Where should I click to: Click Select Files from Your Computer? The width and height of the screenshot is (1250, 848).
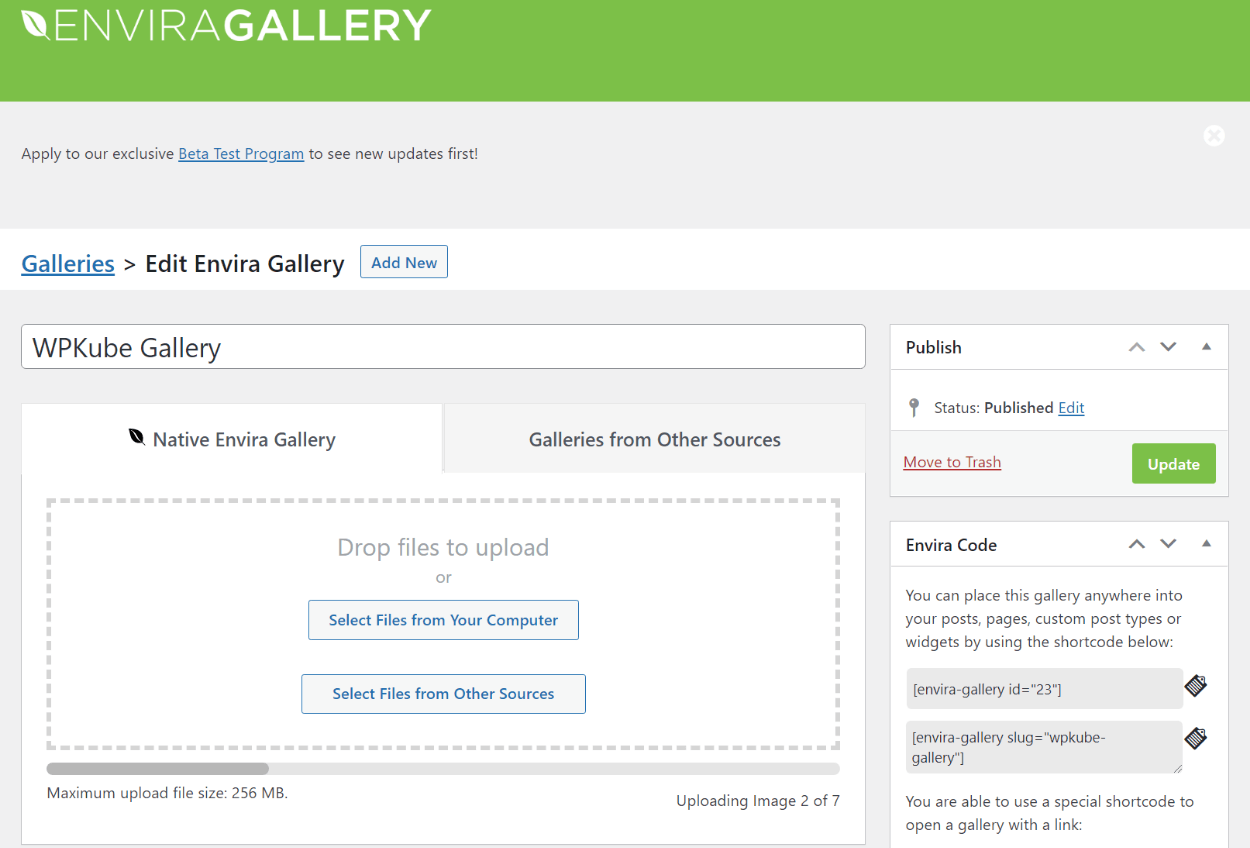tap(443, 620)
